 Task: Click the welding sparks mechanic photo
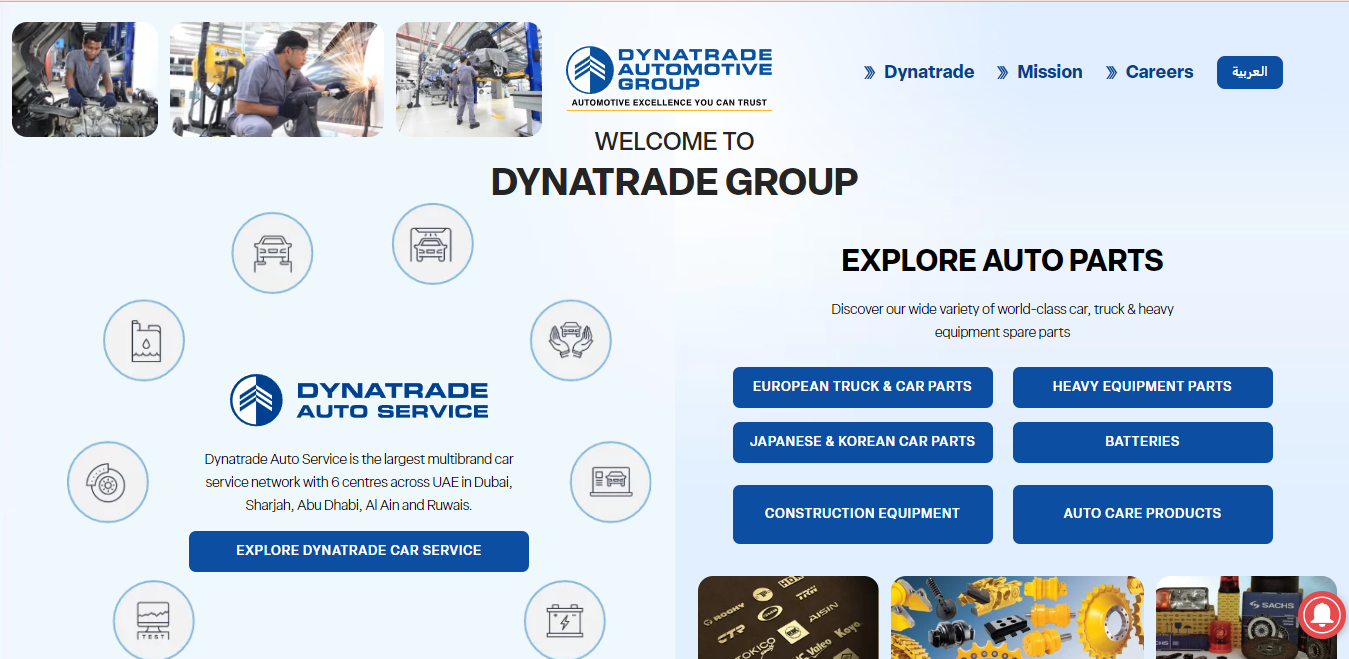(x=277, y=79)
